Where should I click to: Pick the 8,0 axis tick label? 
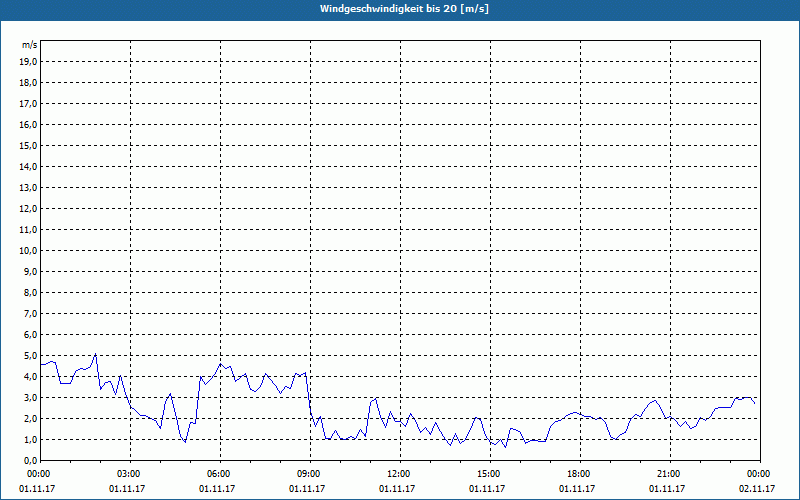point(30,292)
